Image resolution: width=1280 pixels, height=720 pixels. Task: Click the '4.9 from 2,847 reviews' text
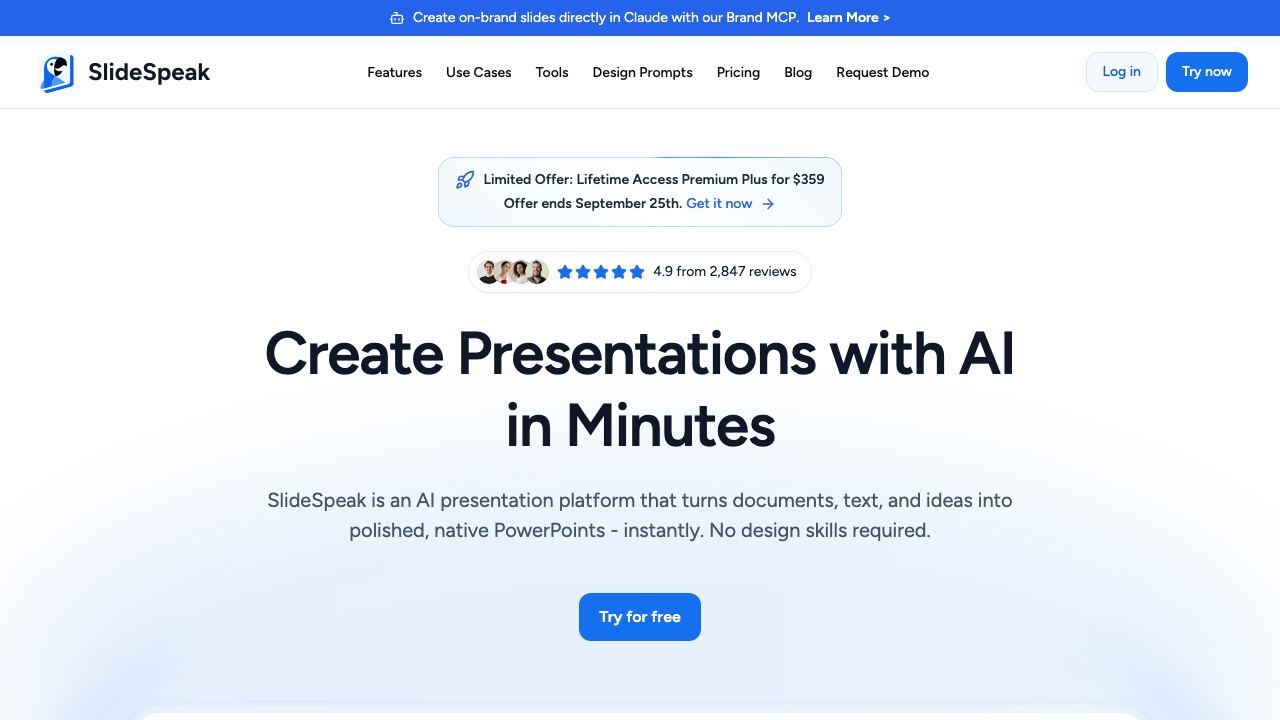725,272
